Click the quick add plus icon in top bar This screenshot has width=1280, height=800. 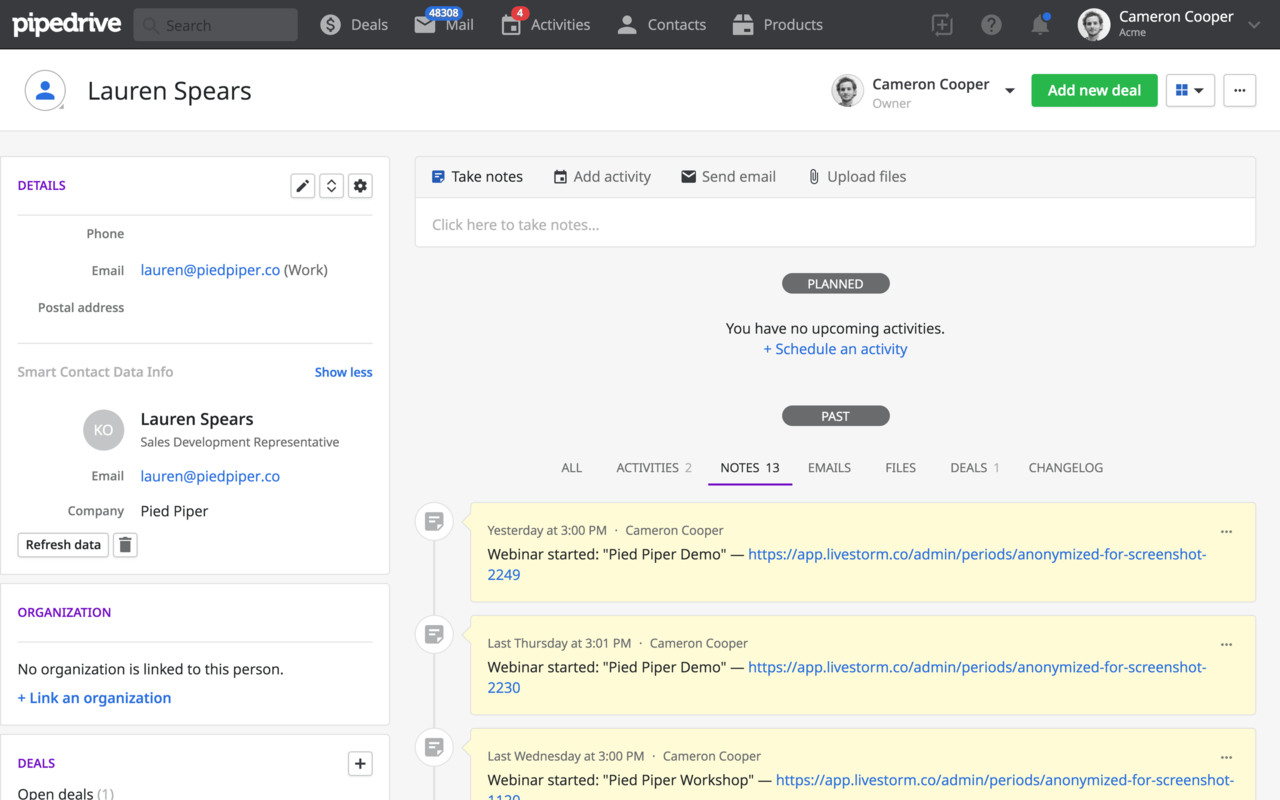[942, 25]
